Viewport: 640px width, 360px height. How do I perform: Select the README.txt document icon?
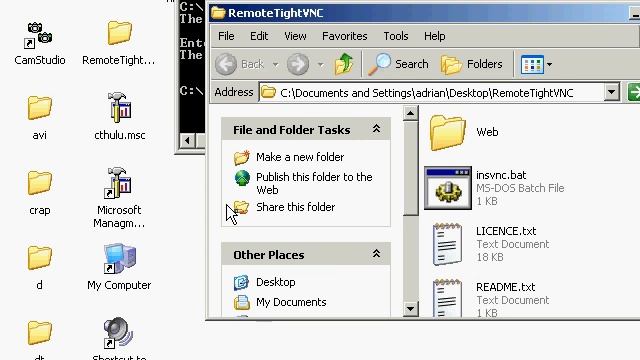(x=447, y=298)
